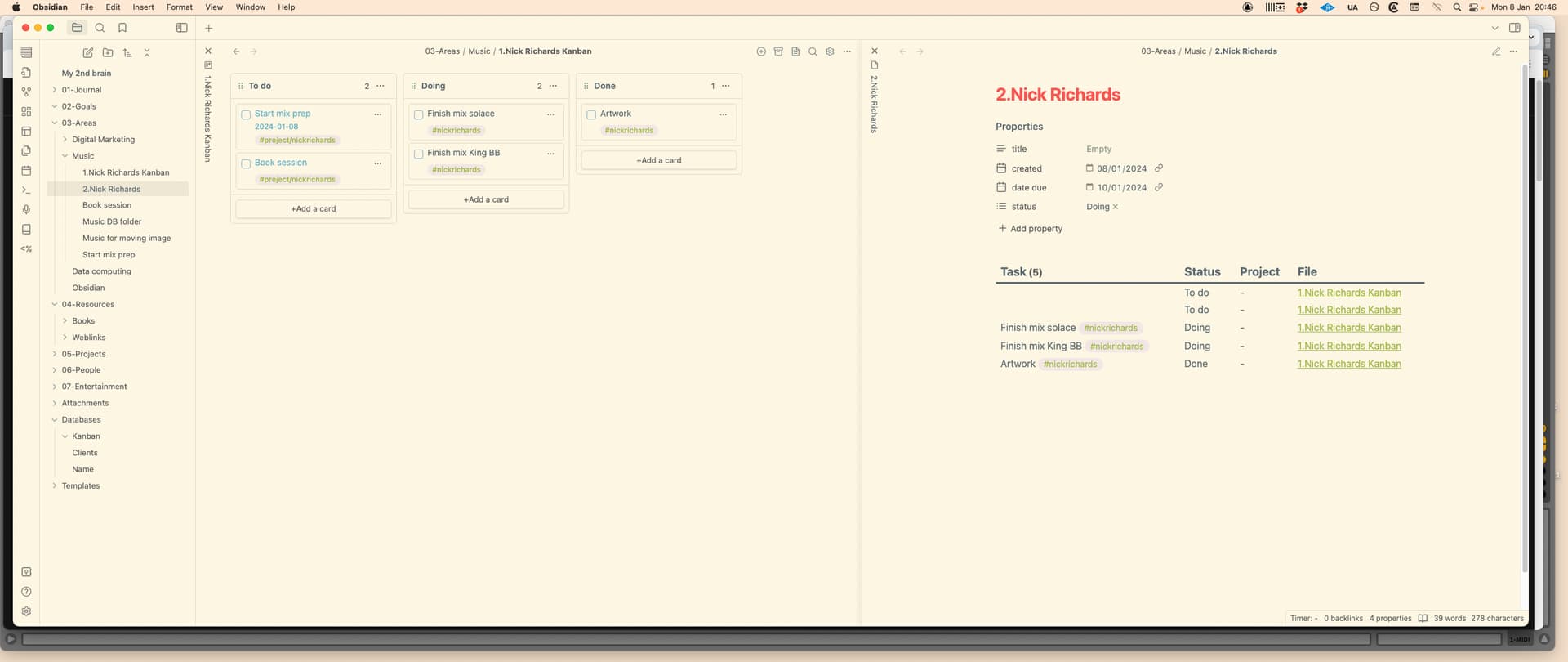1568x662 pixels.
Task: Open the graph view ribbon icon
Action: click(x=26, y=92)
